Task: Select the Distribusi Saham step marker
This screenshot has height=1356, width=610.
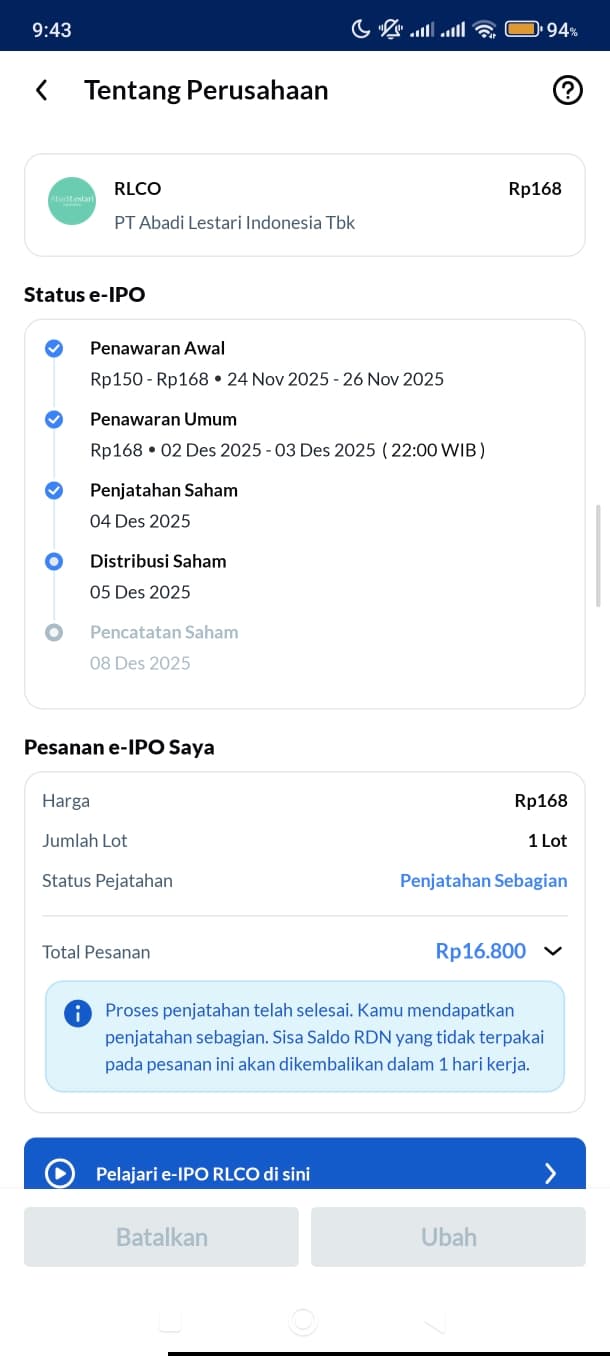Action: pos(54,561)
